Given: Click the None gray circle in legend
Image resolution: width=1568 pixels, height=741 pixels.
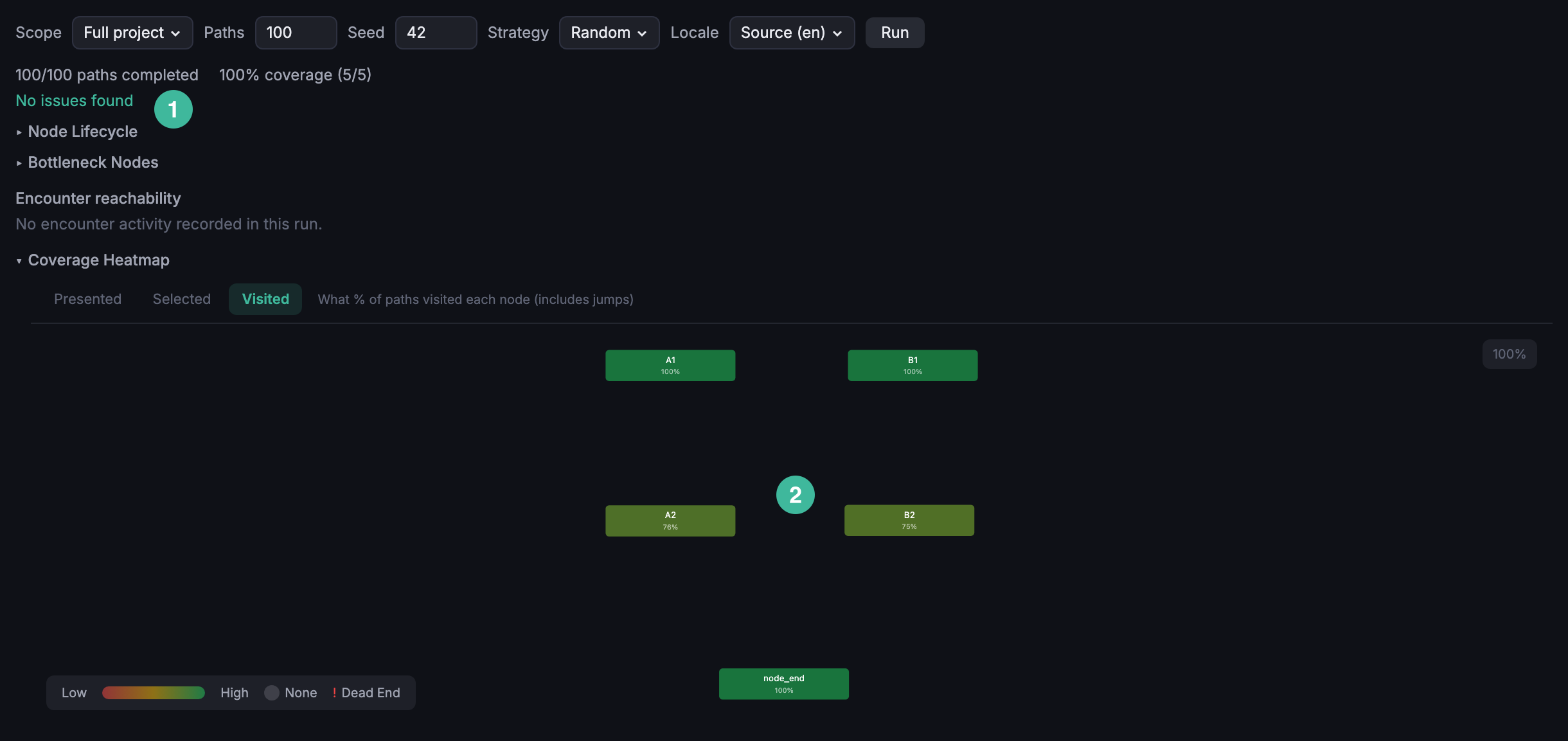Looking at the screenshot, I should point(272,693).
